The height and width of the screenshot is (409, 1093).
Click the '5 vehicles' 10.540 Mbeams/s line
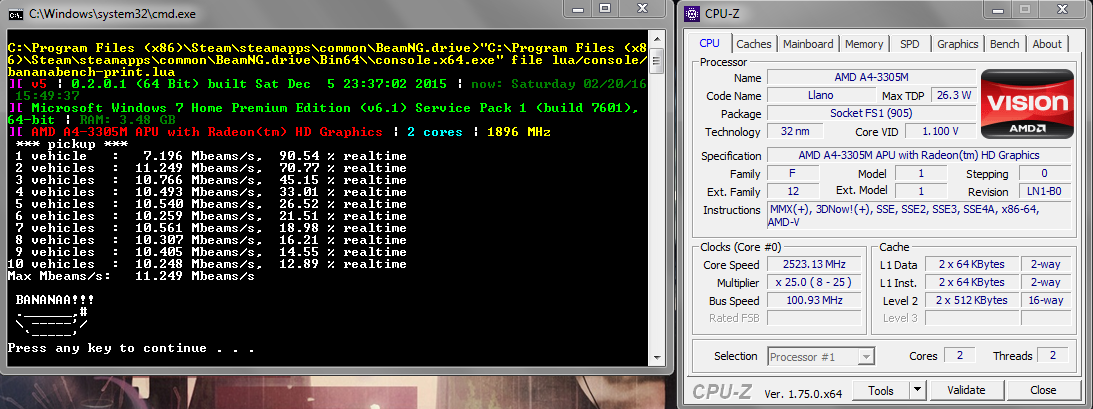[x=211, y=204]
